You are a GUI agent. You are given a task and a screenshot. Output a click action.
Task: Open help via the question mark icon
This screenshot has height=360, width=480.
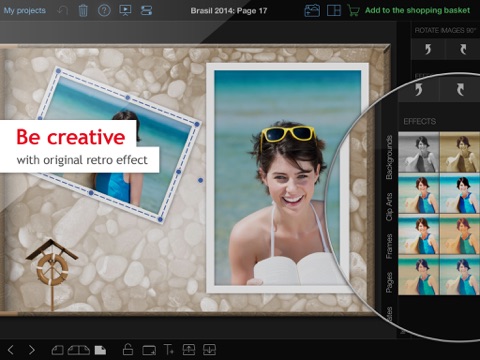coord(104,11)
